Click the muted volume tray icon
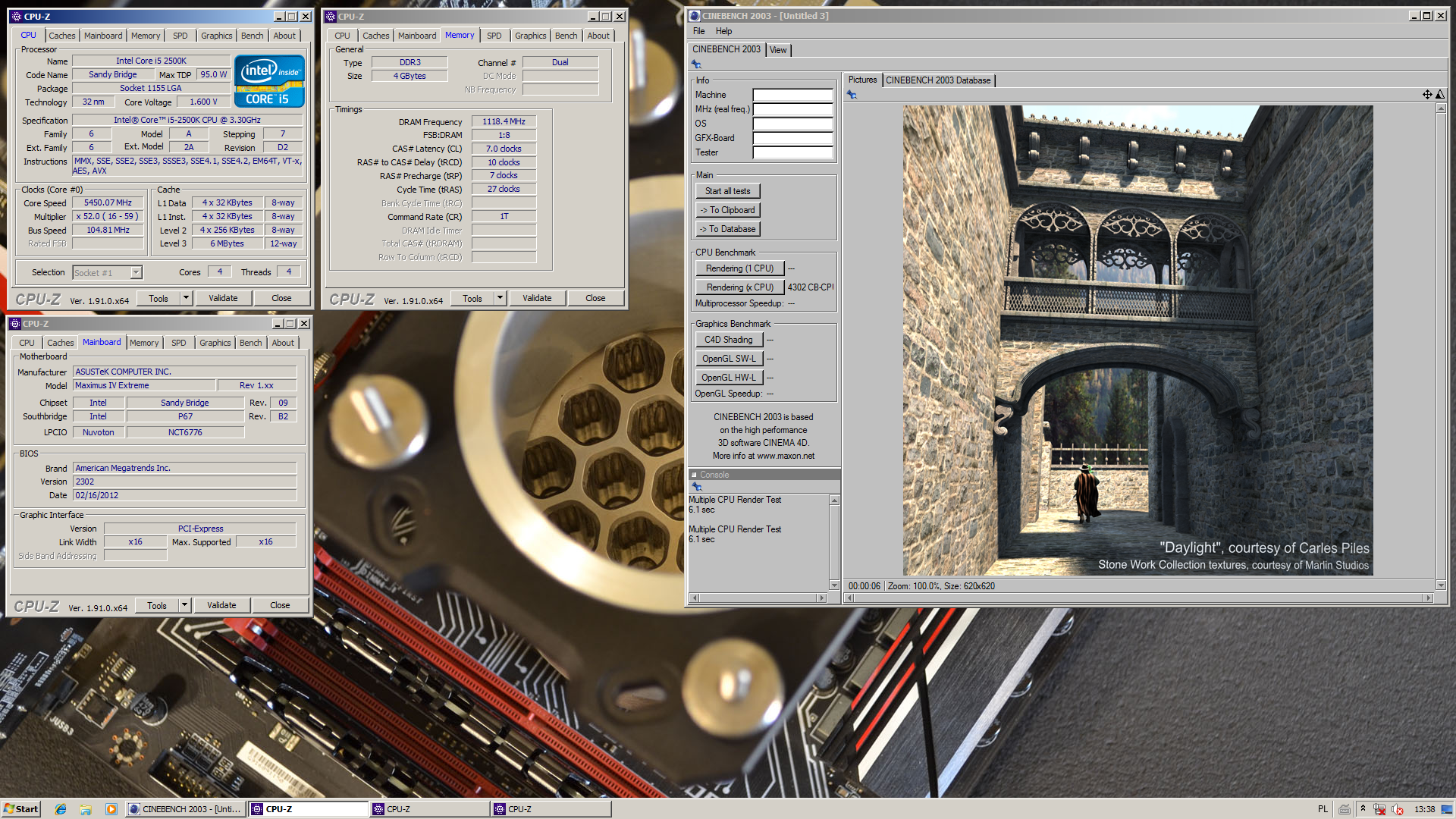Image resolution: width=1456 pixels, height=819 pixels. point(1397,809)
